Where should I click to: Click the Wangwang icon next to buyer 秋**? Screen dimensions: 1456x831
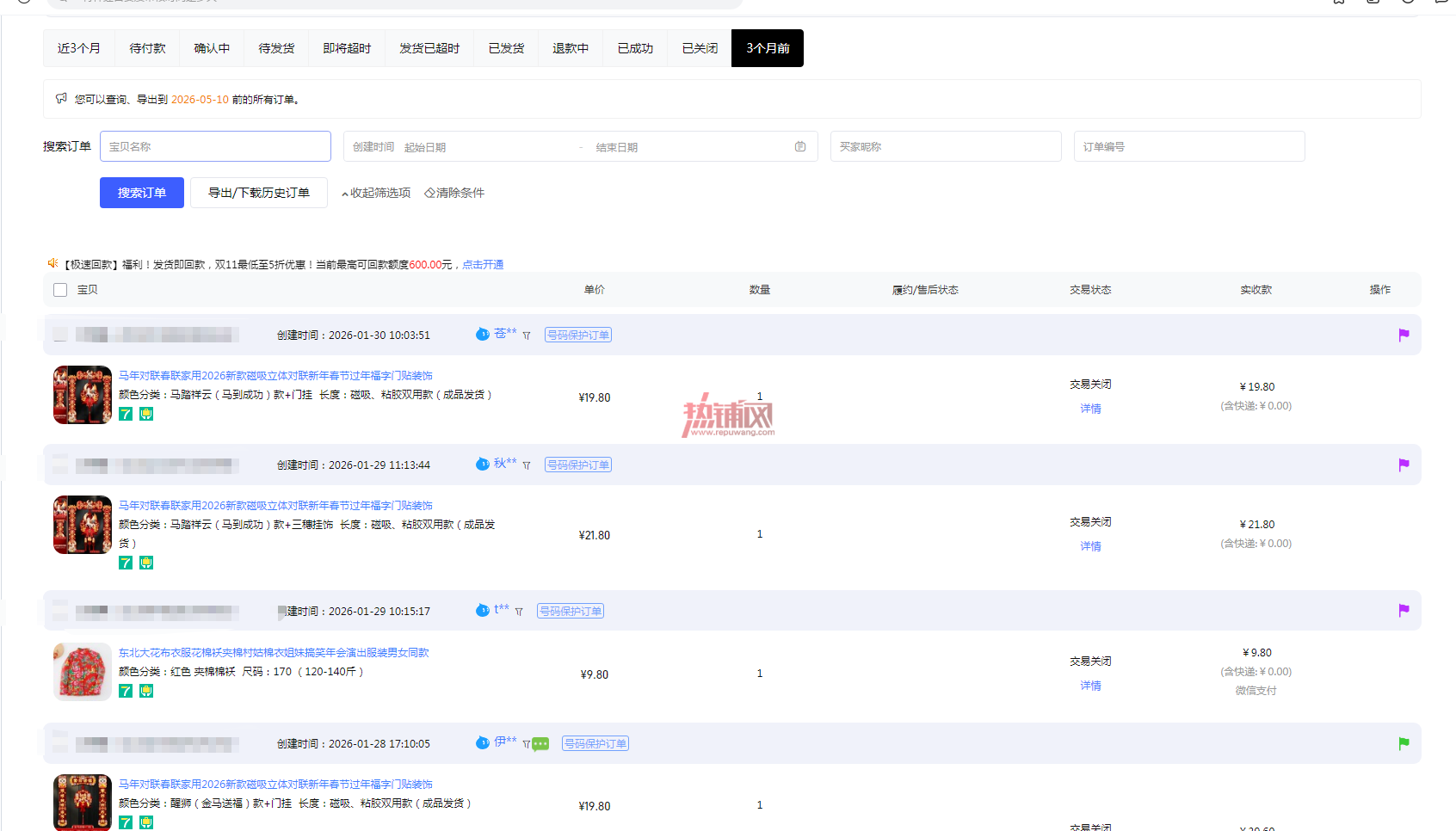pyautogui.click(x=483, y=464)
